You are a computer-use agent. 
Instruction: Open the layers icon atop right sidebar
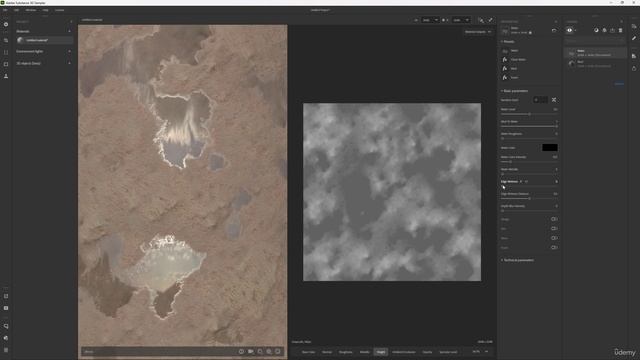[634, 26]
